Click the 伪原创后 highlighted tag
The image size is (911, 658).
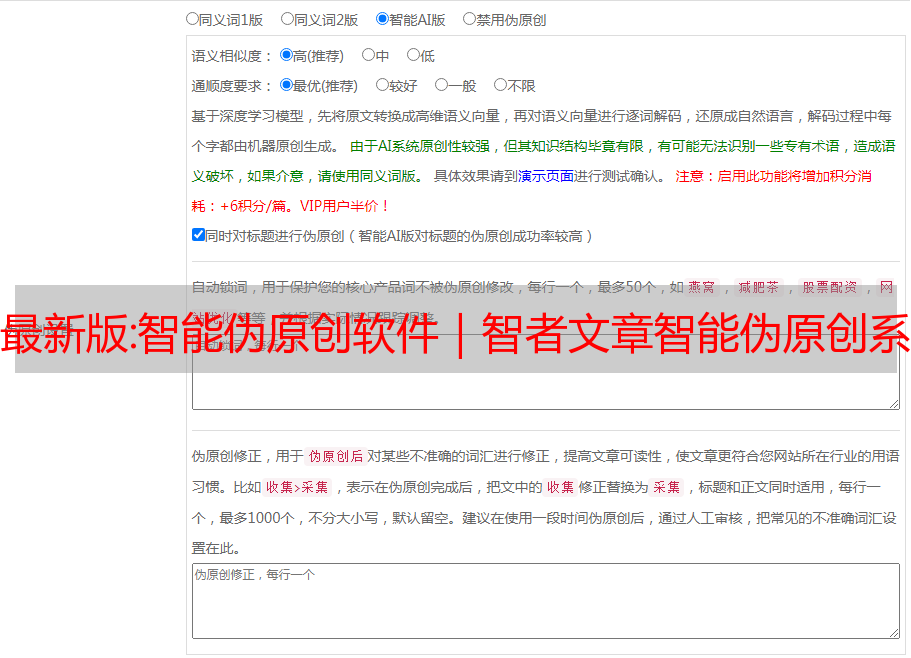tap(335, 456)
